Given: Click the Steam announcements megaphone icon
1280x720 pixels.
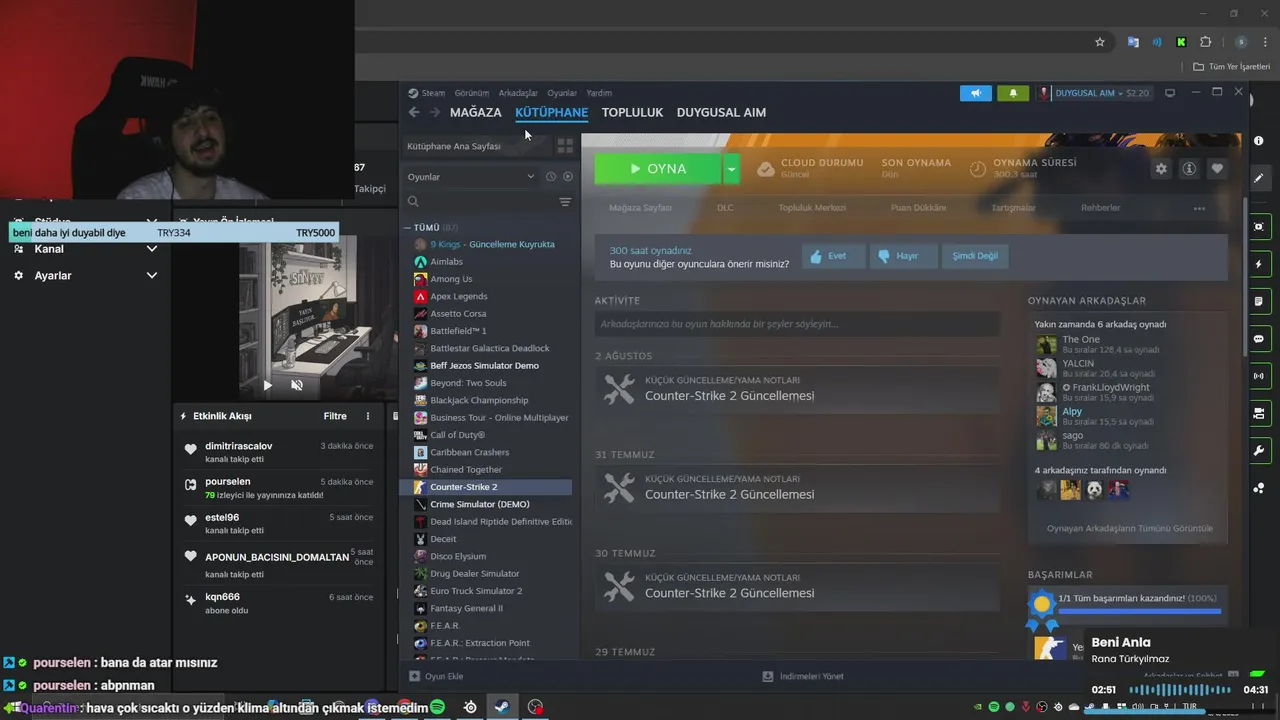Looking at the screenshot, I should click(x=975, y=93).
